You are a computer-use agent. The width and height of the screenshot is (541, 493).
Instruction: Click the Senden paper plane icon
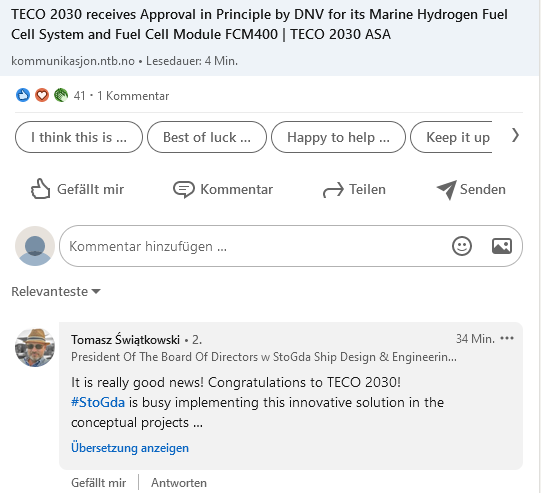pos(447,189)
